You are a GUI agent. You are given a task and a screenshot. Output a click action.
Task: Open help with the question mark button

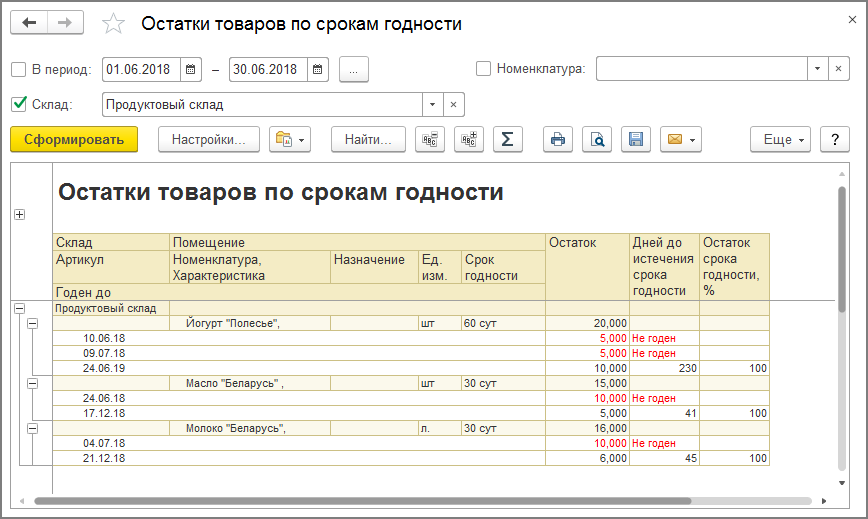[x=835, y=139]
